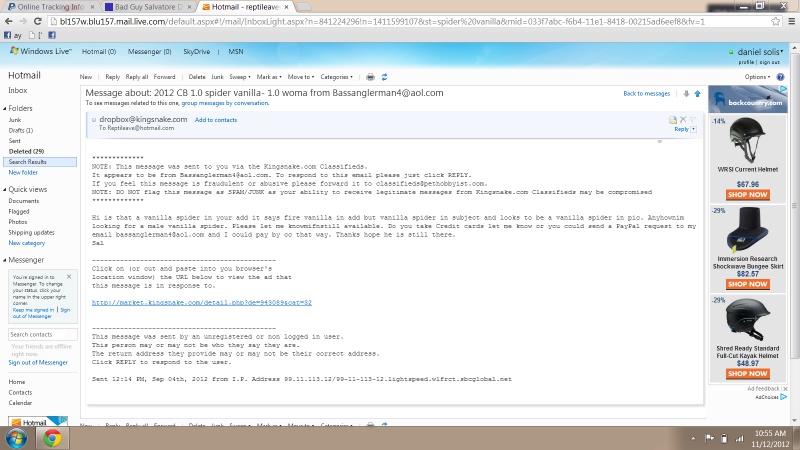The image size is (800, 450).
Task: Click the open-in-new-window icon in the message header
Action: (x=673, y=120)
